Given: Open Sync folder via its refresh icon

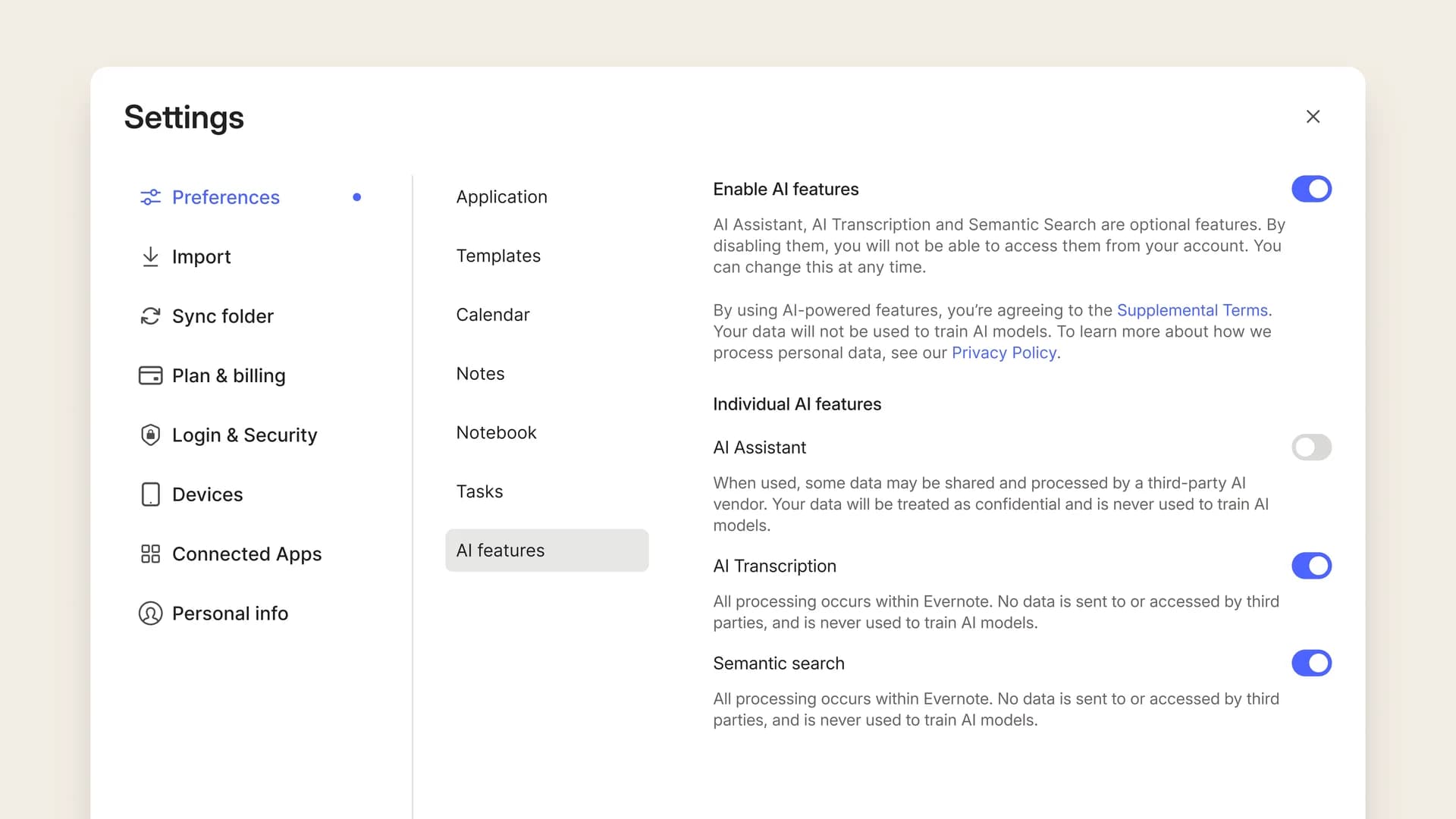Looking at the screenshot, I should click(149, 316).
